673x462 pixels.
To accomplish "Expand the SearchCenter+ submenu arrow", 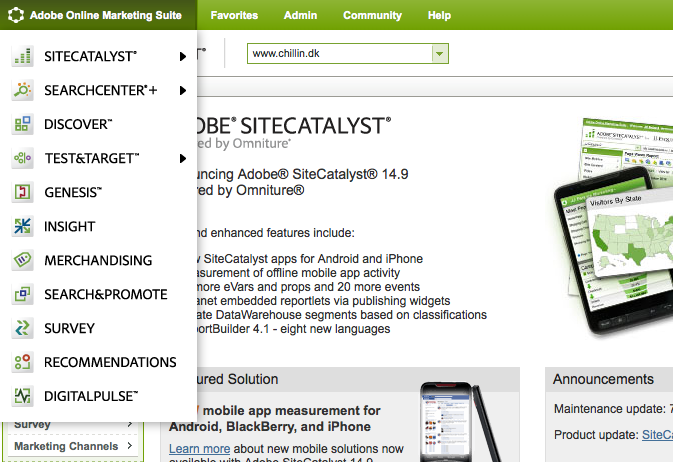I will [183, 90].
